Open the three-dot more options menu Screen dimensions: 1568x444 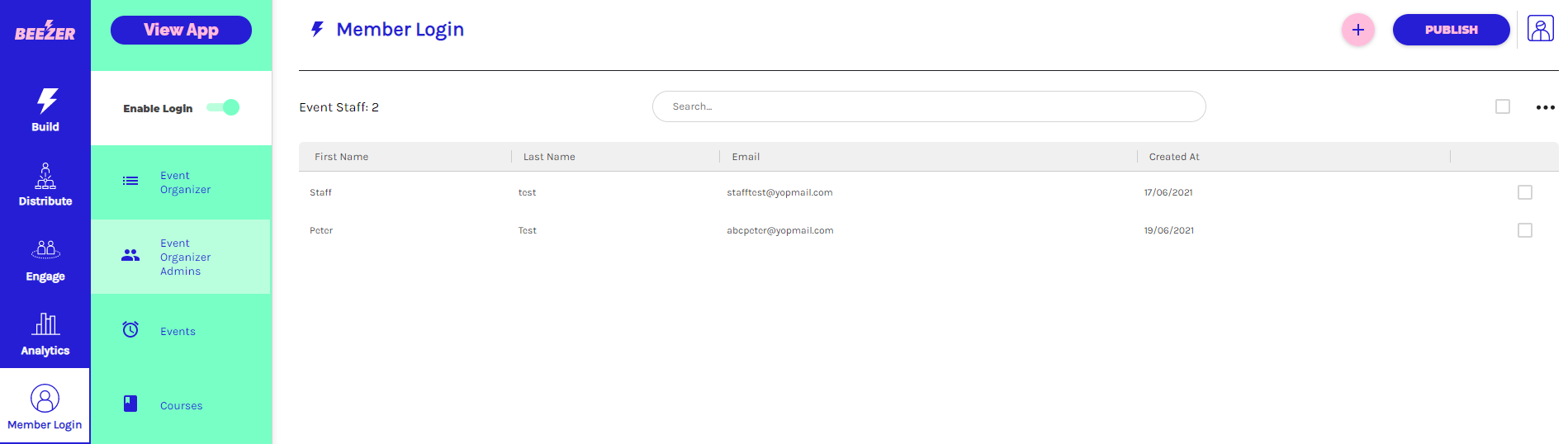pos(1545,107)
